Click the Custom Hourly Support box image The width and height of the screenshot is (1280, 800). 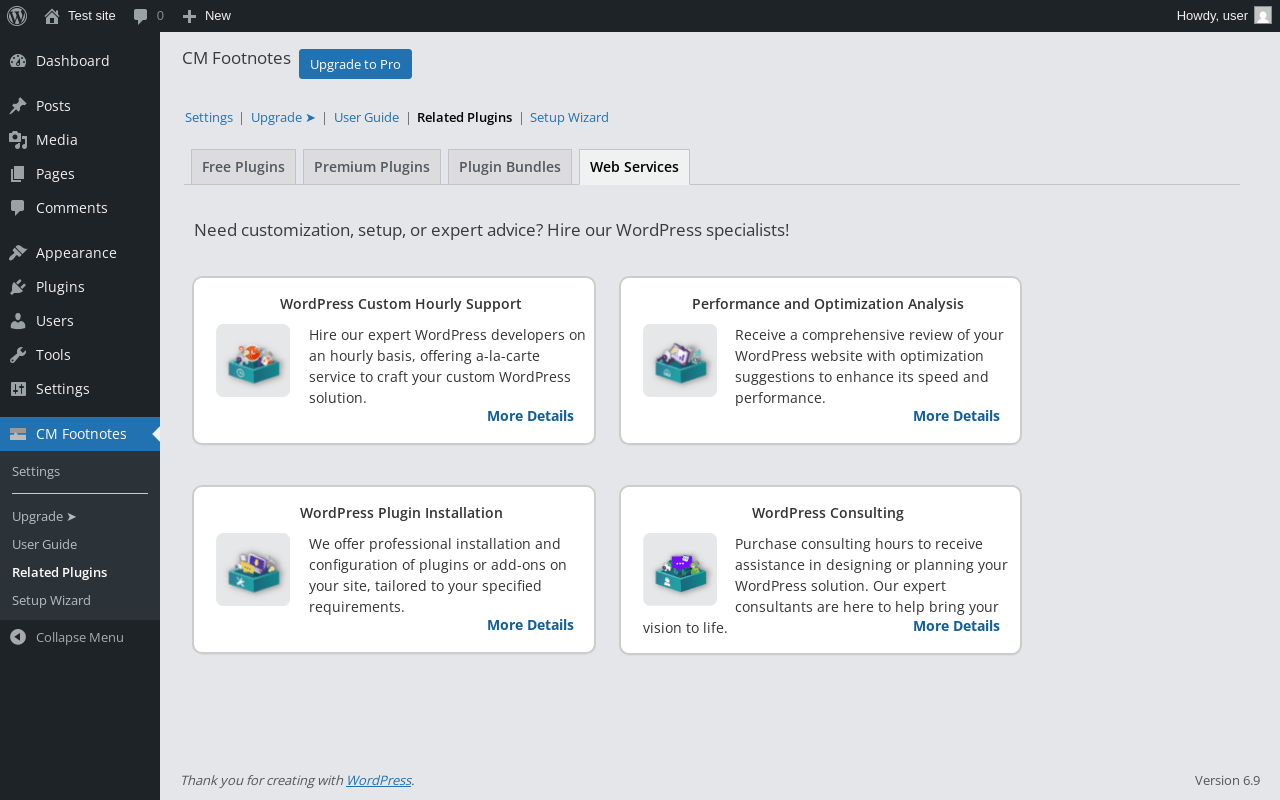pos(253,360)
